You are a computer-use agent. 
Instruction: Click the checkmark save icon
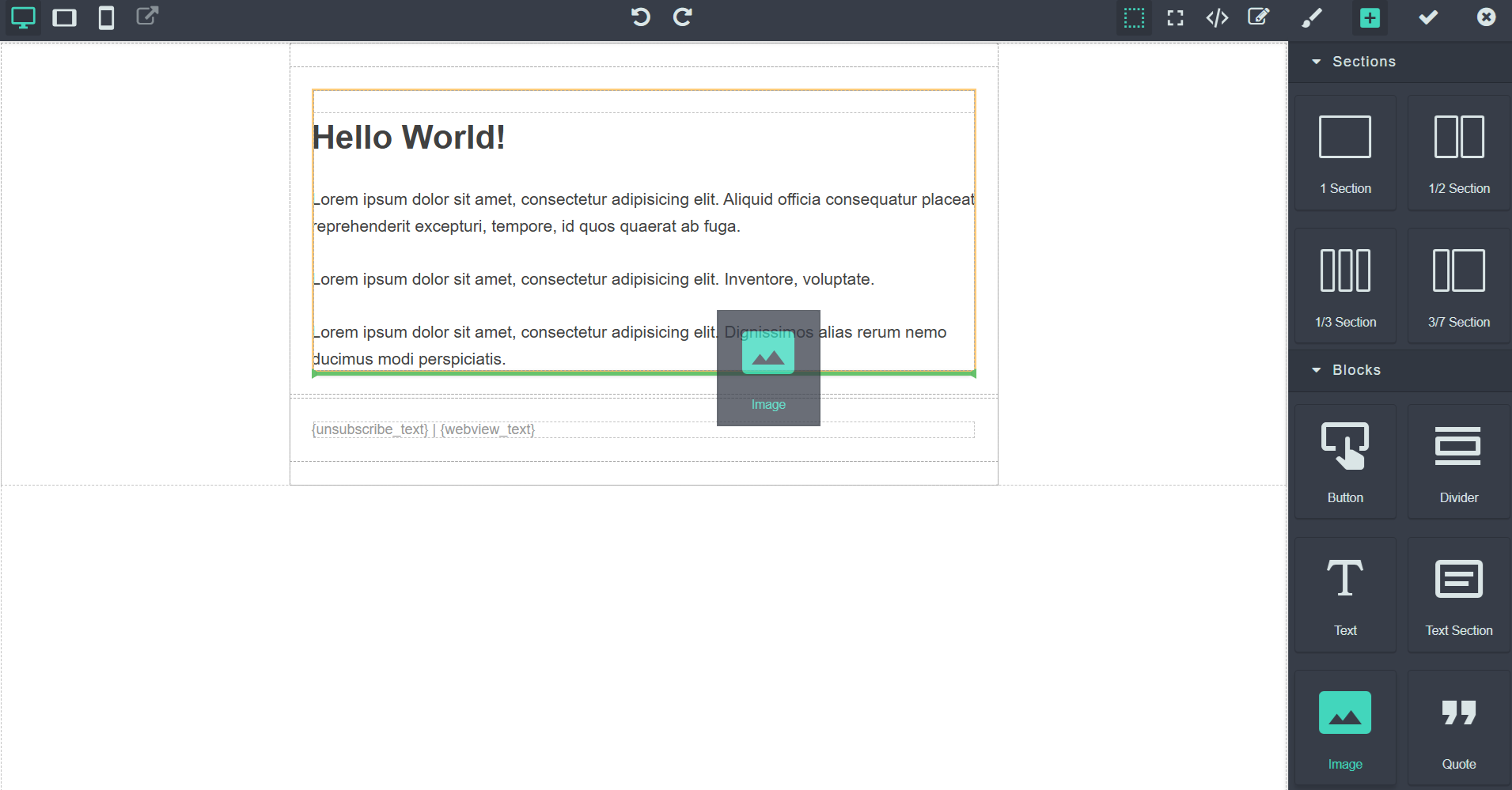[1428, 17]
